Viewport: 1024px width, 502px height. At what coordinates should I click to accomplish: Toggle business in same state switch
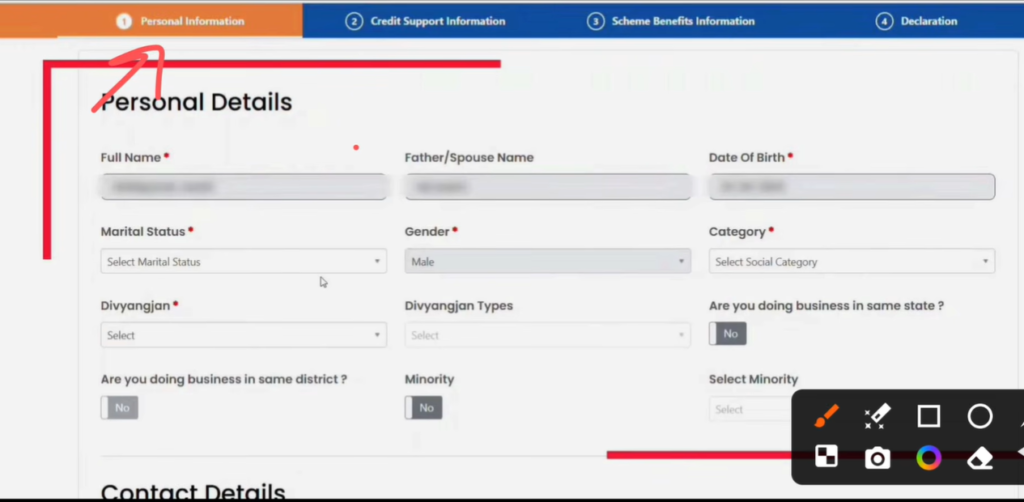pyautogui.click(x=728, y=334)
